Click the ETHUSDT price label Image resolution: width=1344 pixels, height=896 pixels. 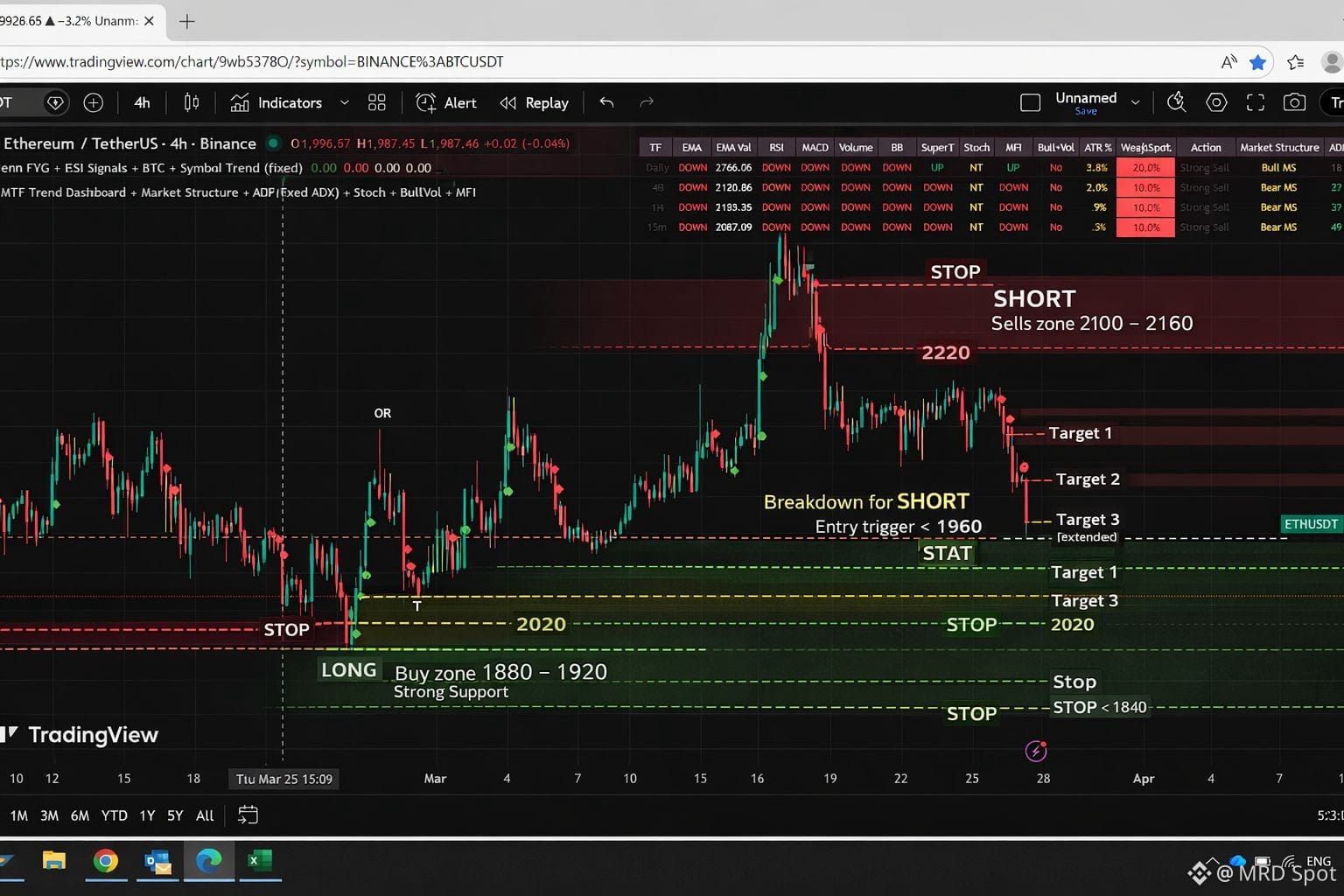point(1311,524)
